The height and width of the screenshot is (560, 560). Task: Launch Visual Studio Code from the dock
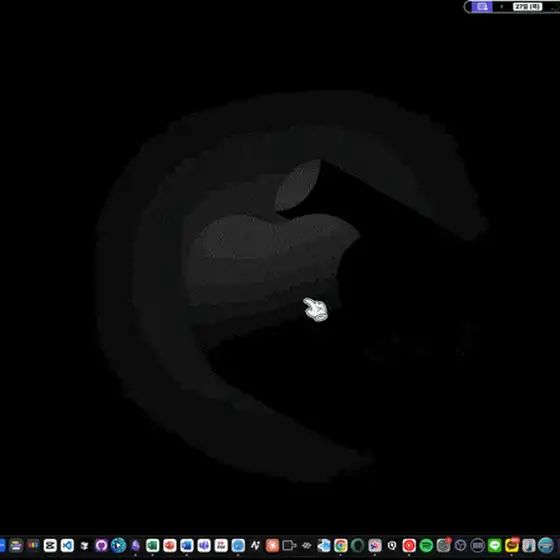(67, 545)
